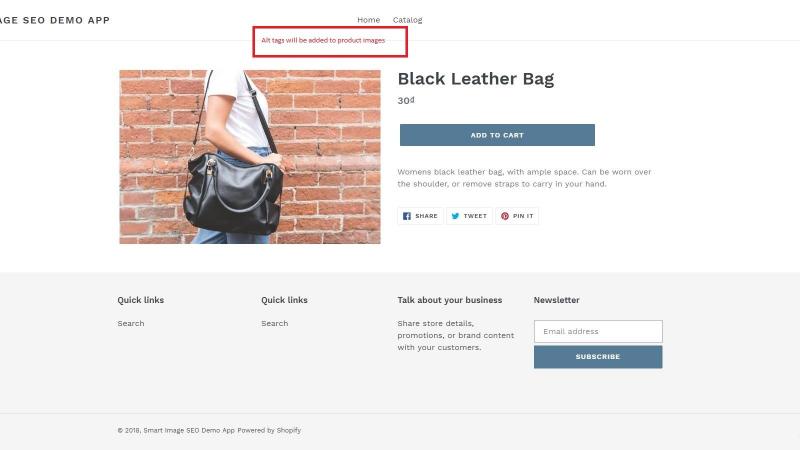The height and width of the screenshot is (450, 800).
Task: Open Search under the second Quick links column
Action: pyautogui.click(x=274, y=323)
